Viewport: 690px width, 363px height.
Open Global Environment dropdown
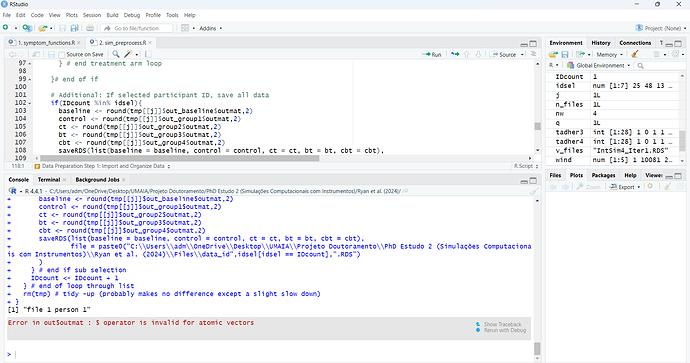[x=598, y=66]
